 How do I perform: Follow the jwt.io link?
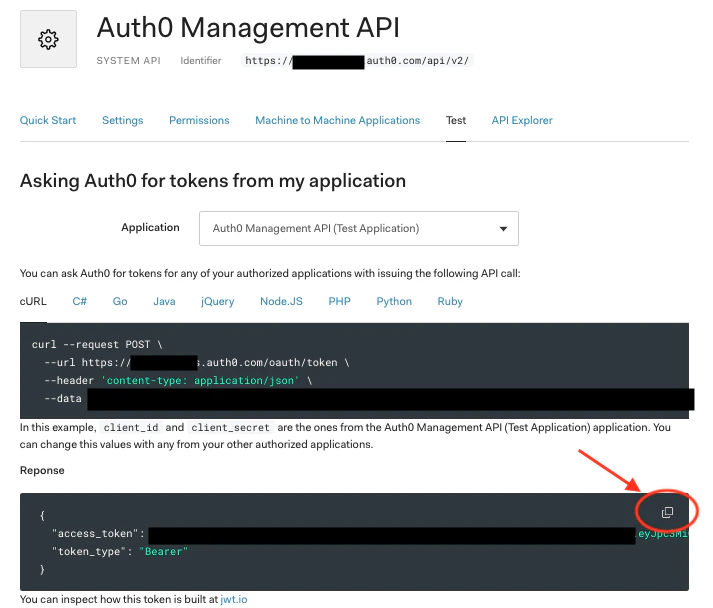(234, 599)
